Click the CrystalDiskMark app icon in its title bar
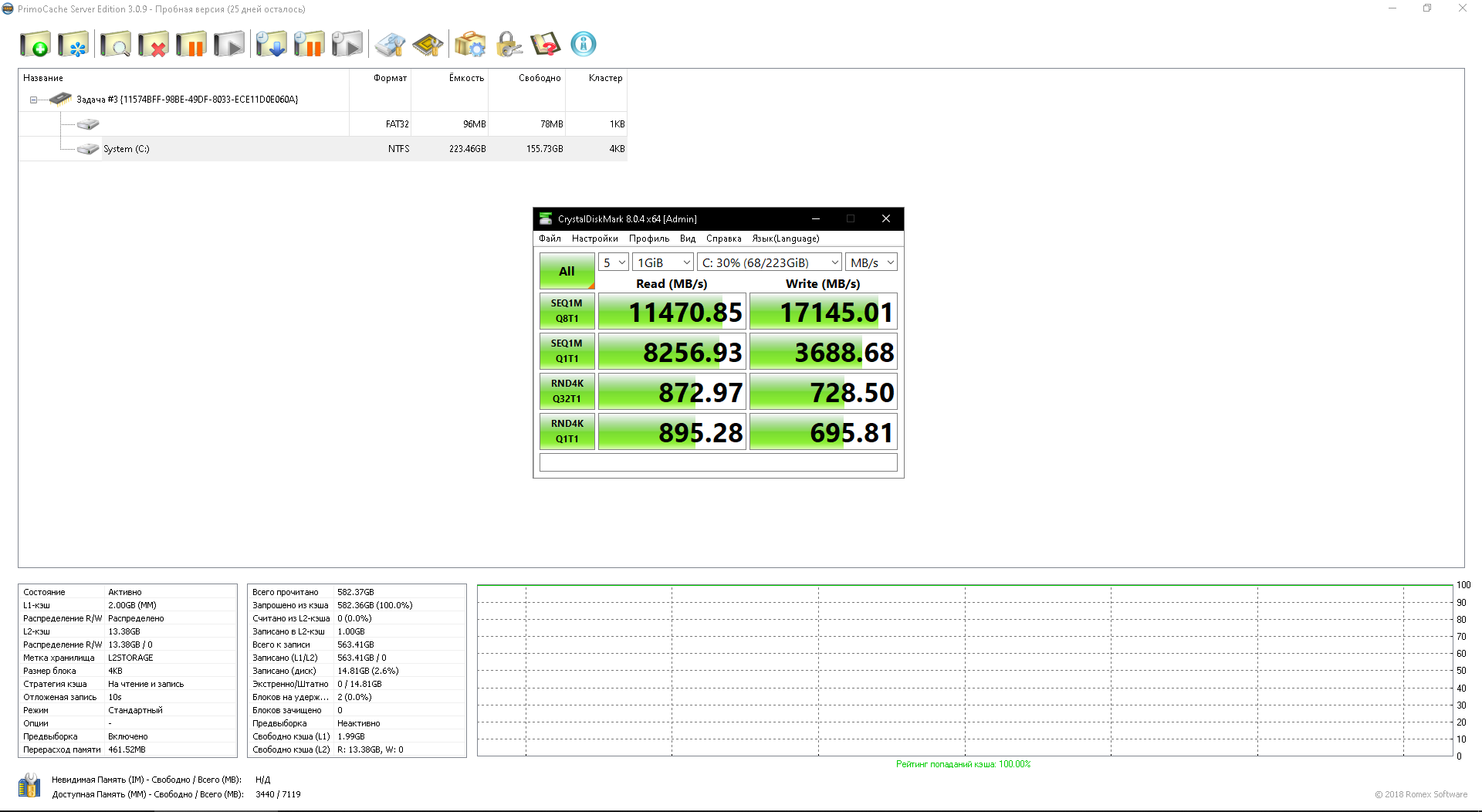The image size is (1482, 812). [546, 218]
